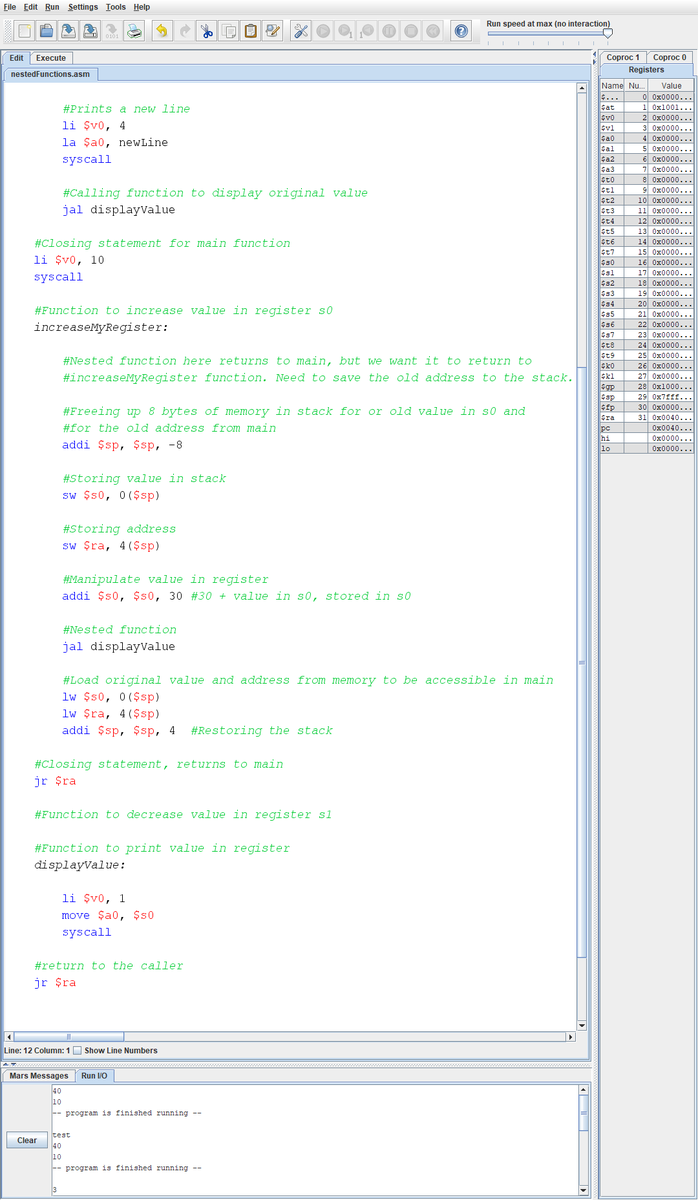The image size is (698, 1200).
Task: Click the Name column header in Registers
Action: (x=612, y=86)
